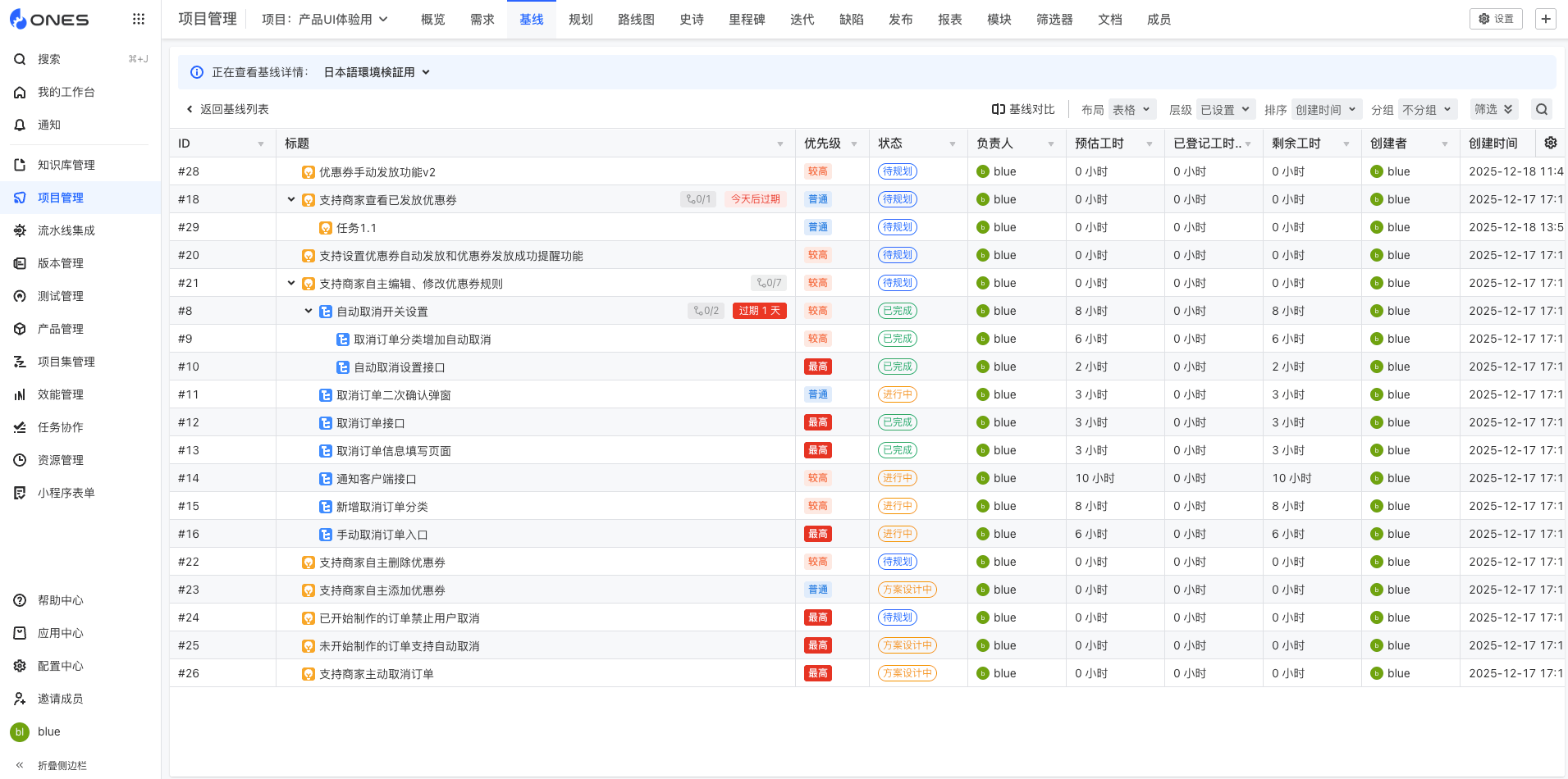Collapse row 自动取消开关设置
The height and width of the screenshot is (779, 1568).
tap(309, 311)
